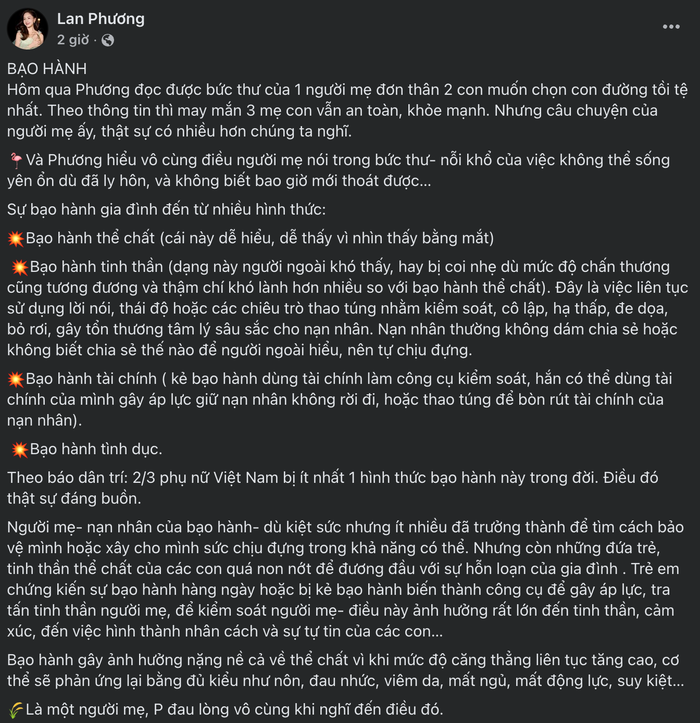Click the 'BẠO HÀNH' post title
This screenshot has width=700, height=723.
tap(47, 68)
